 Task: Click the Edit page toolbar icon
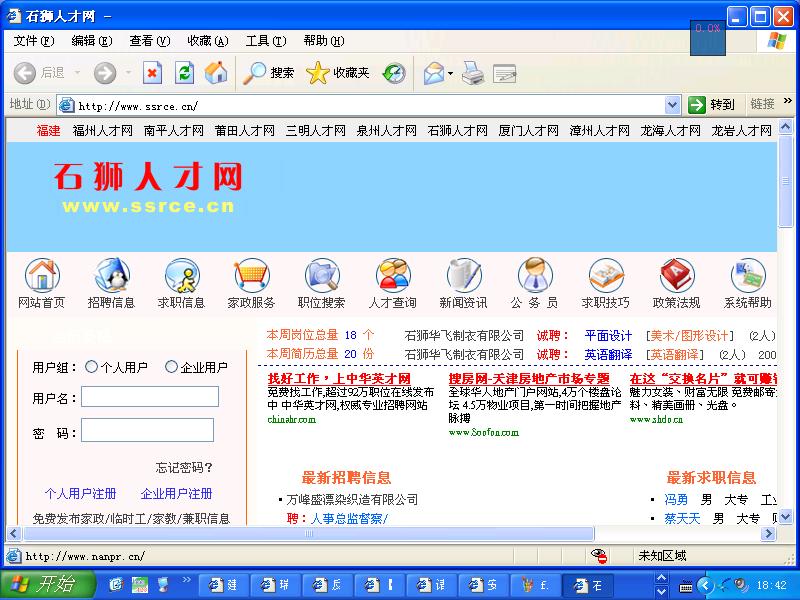point(505,73)
